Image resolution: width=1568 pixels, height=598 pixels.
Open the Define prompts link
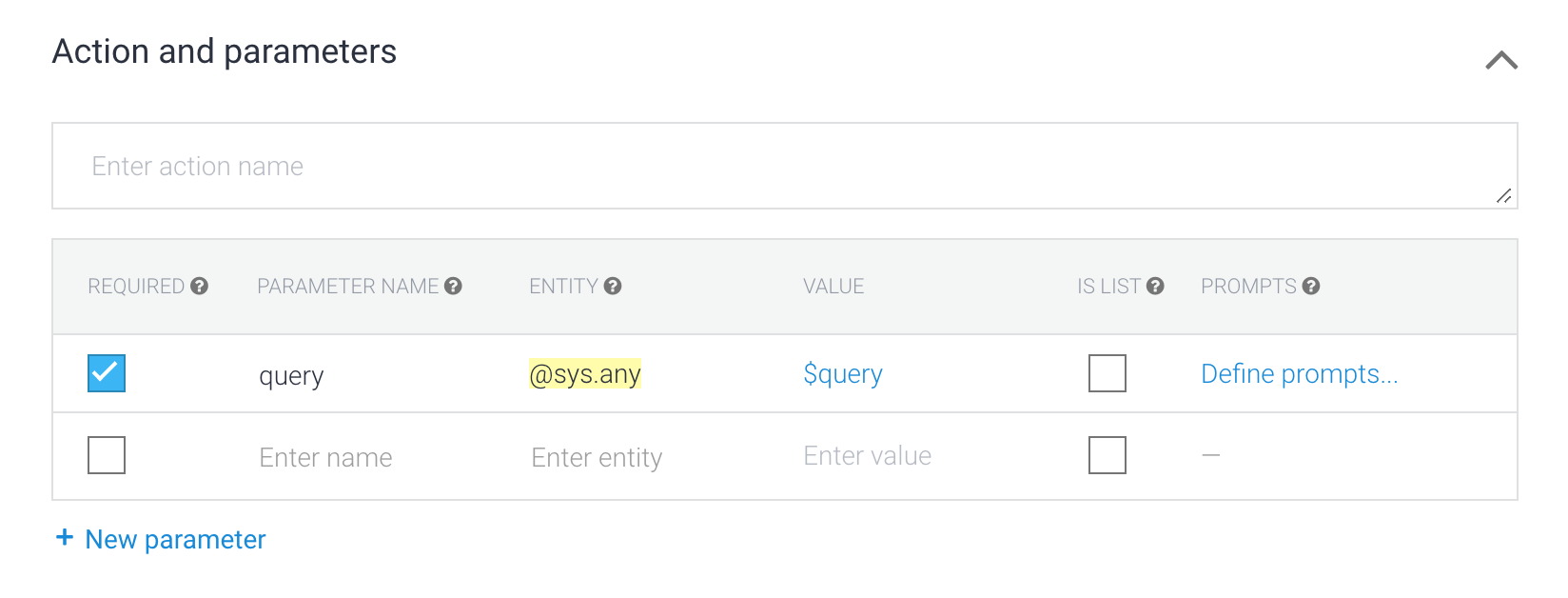1299,374
